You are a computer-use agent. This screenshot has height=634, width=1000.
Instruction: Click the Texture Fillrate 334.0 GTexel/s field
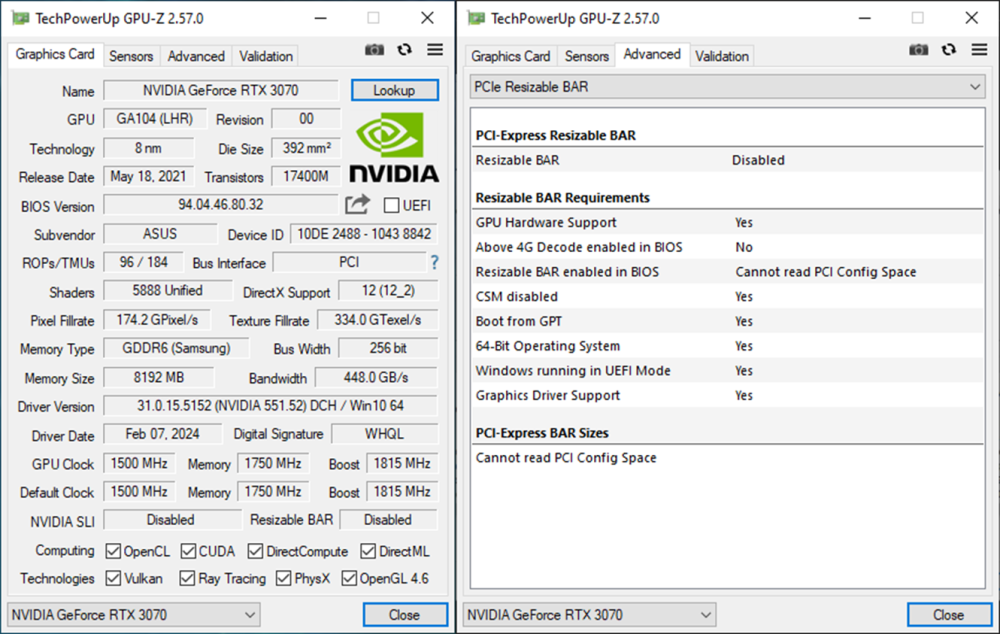(378, 320)
